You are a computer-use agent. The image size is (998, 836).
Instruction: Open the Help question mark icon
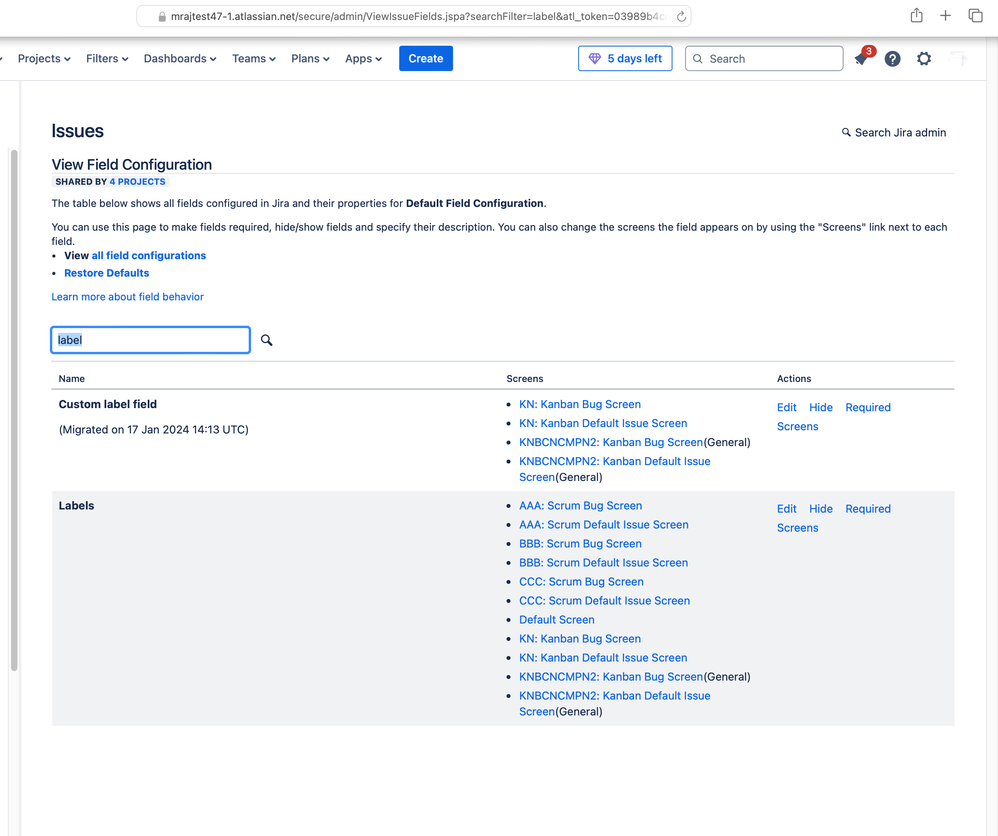pos(892,59)
